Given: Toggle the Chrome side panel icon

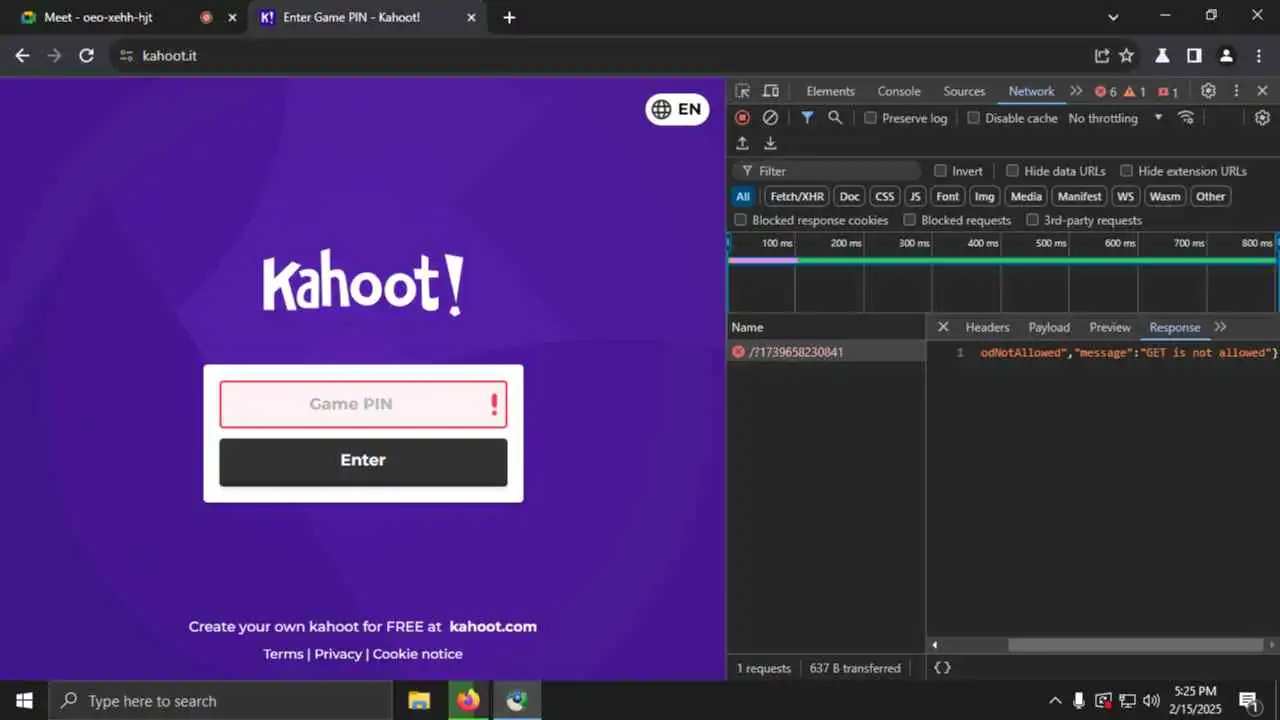Looking at the screenshot, I should click(1194, 56).
